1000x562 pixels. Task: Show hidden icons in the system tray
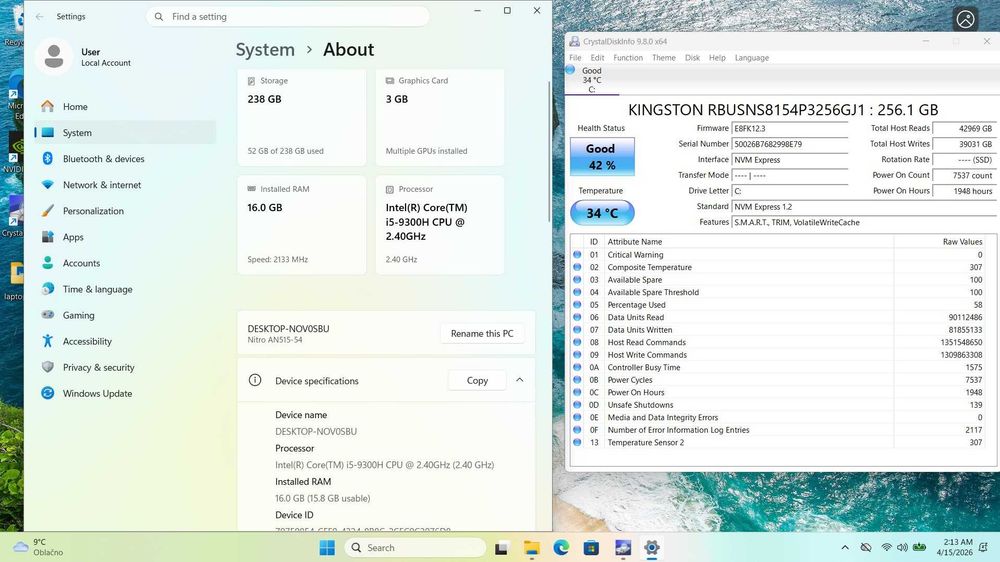[845, 548]
